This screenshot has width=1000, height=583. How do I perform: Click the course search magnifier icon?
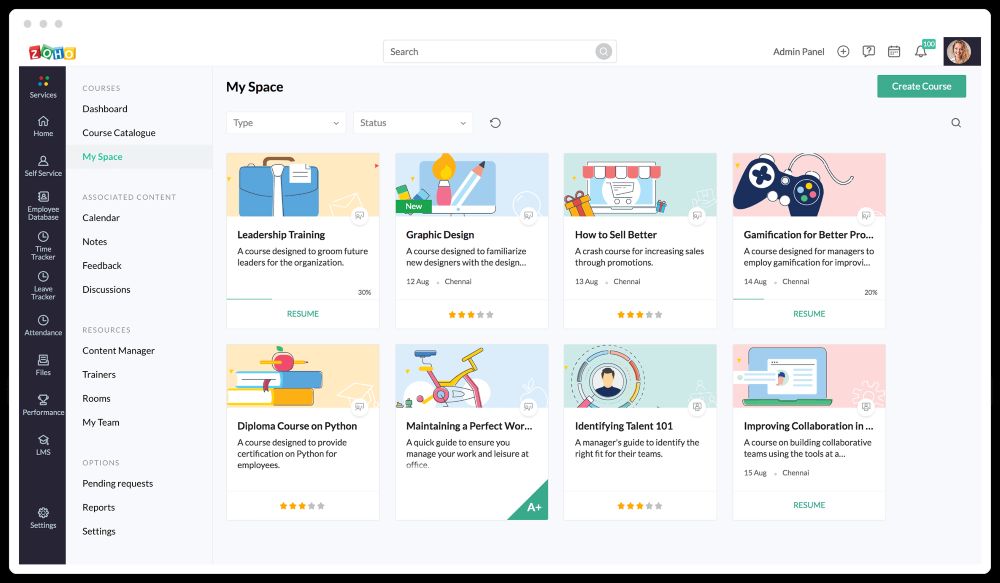coord(956,123)
